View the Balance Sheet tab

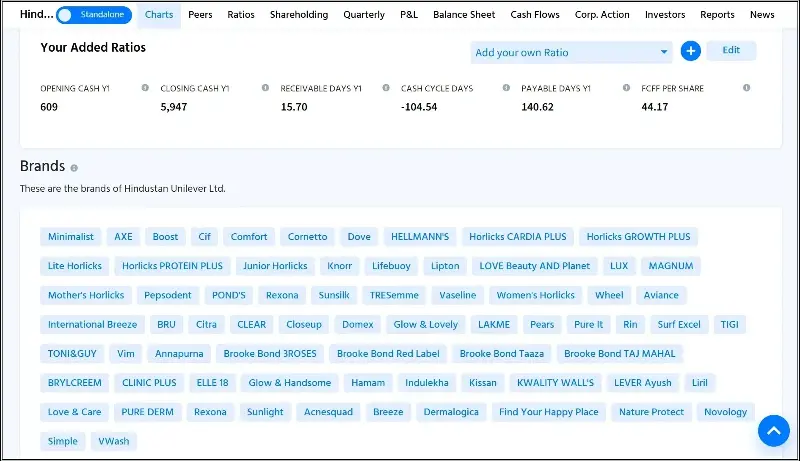pos(464,15)
